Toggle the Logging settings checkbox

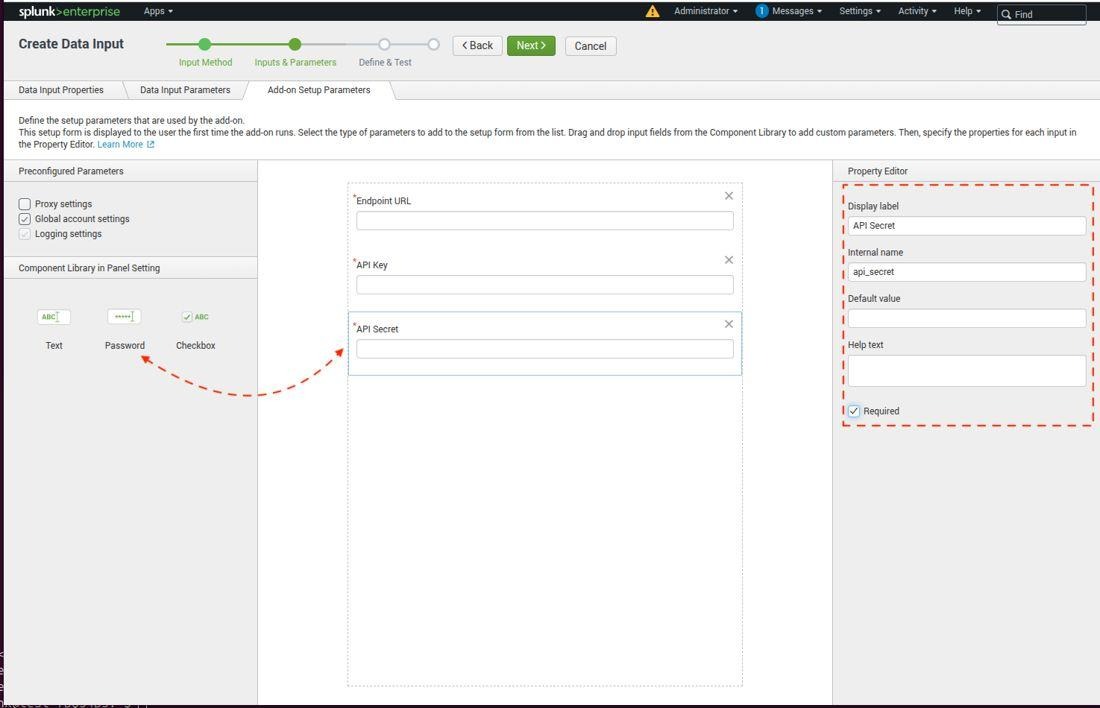tap(25, 234)
